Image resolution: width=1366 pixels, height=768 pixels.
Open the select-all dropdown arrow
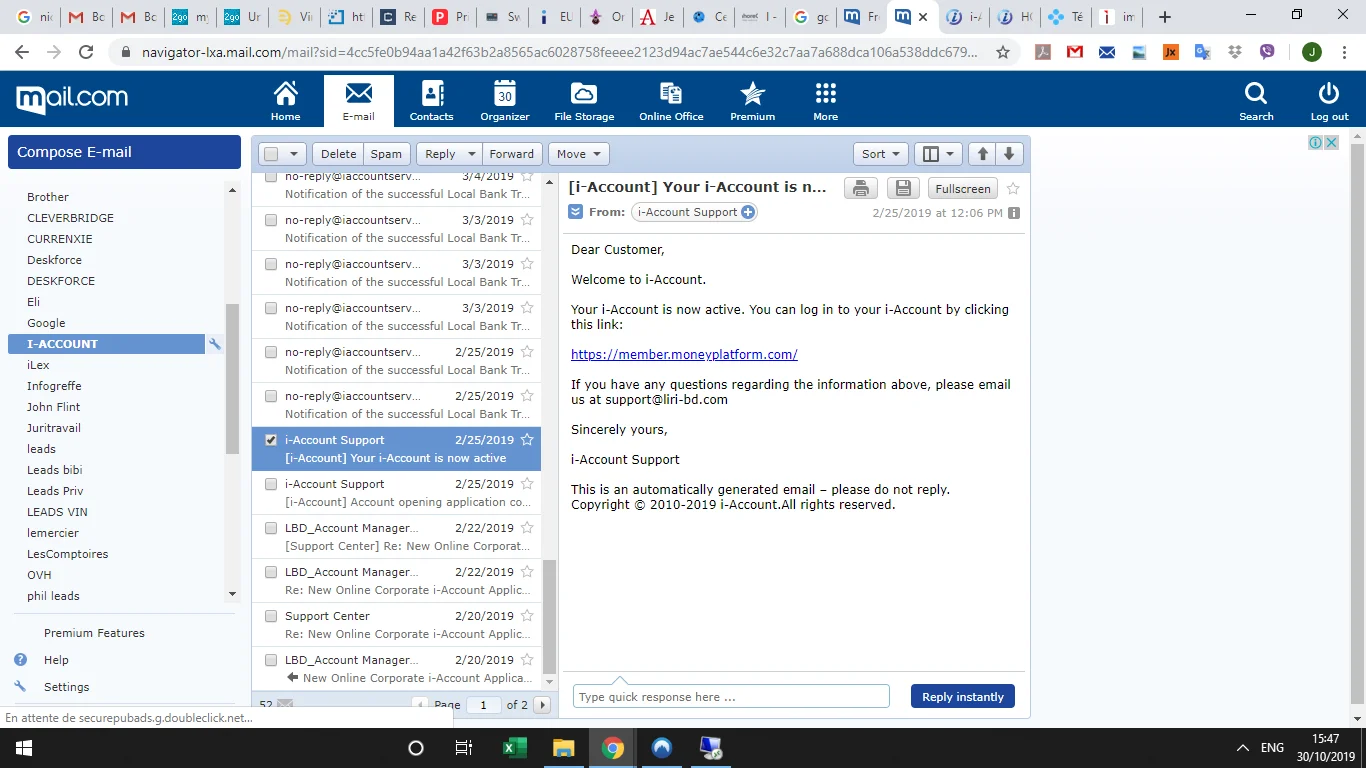(294, 154)
